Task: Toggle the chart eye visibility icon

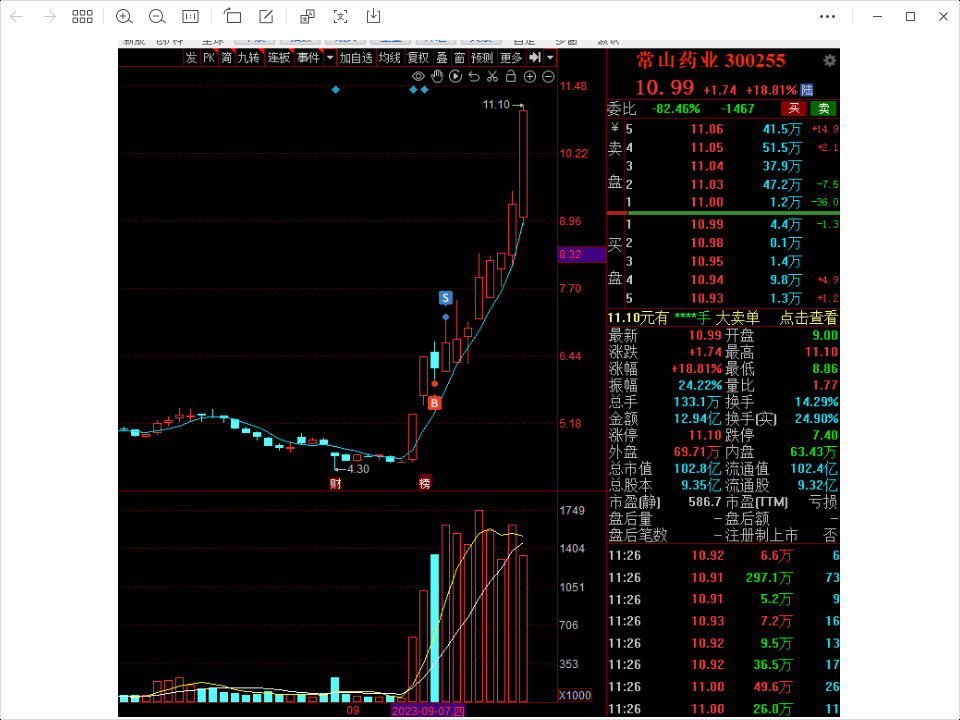Action: [418, 77]
